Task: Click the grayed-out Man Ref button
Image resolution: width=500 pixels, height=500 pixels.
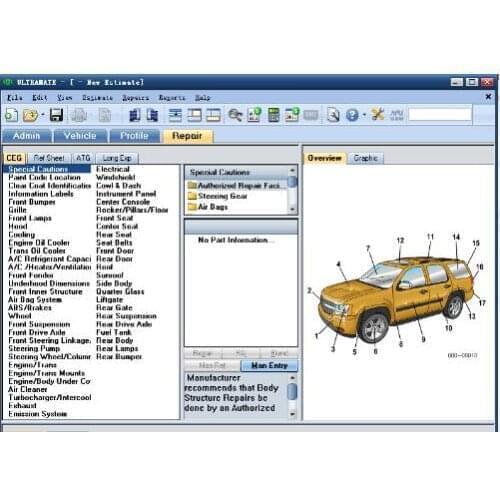Action: [212, 366]
